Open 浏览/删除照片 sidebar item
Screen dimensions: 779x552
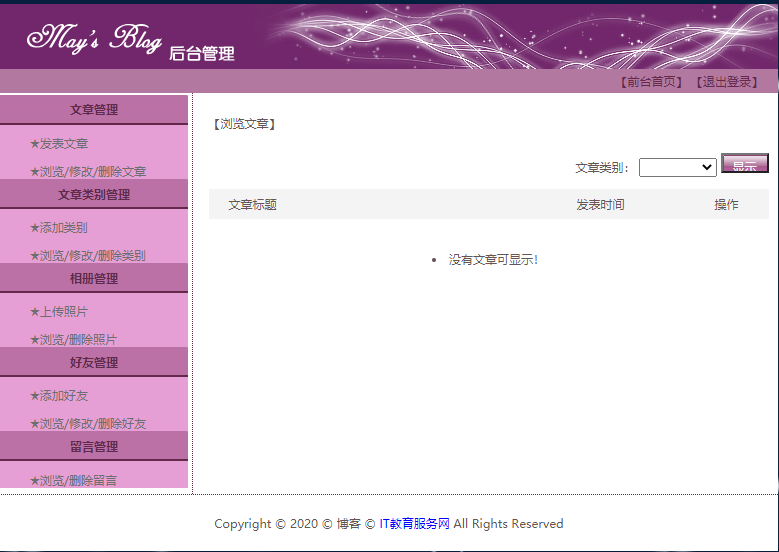[x=74, y=339]
